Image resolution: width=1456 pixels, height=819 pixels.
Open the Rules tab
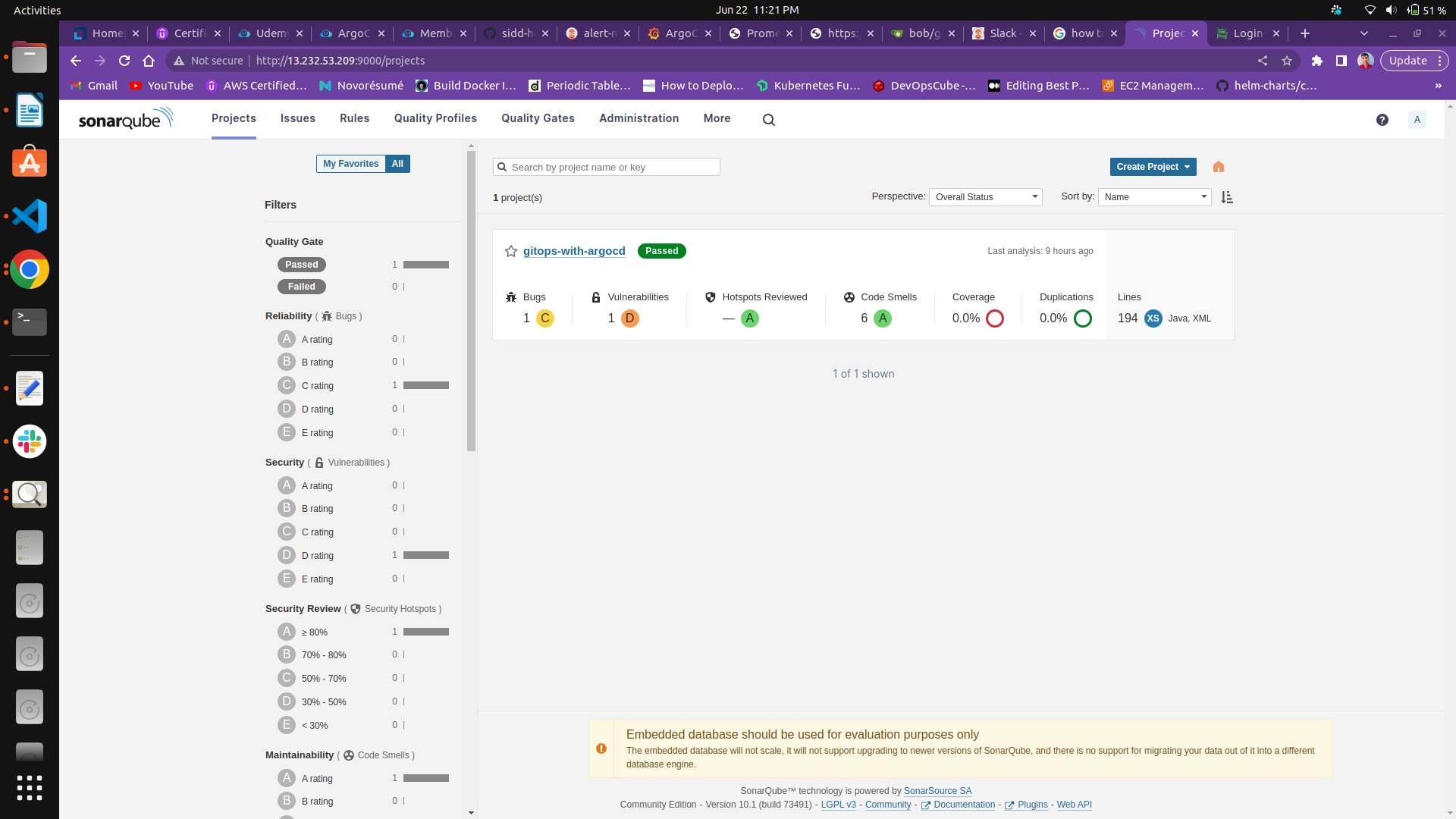point(355,118)
